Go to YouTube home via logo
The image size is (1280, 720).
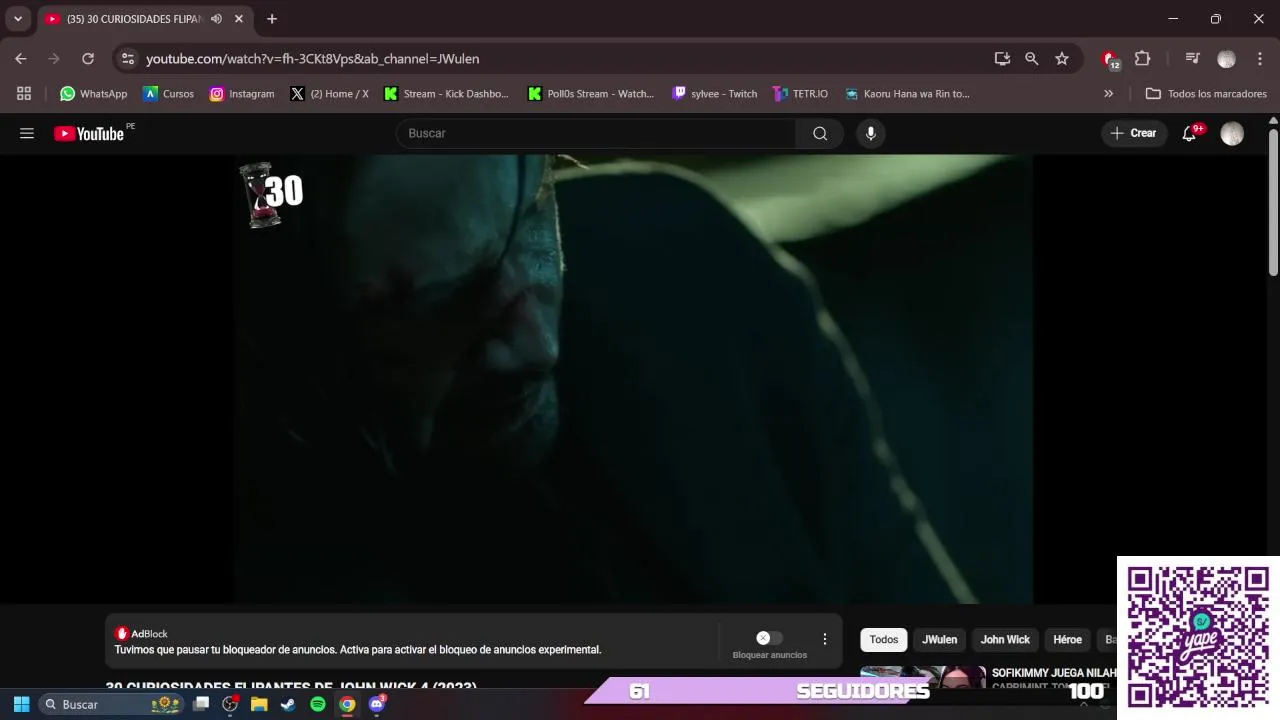pyautogui.click(x=89, y=133)
